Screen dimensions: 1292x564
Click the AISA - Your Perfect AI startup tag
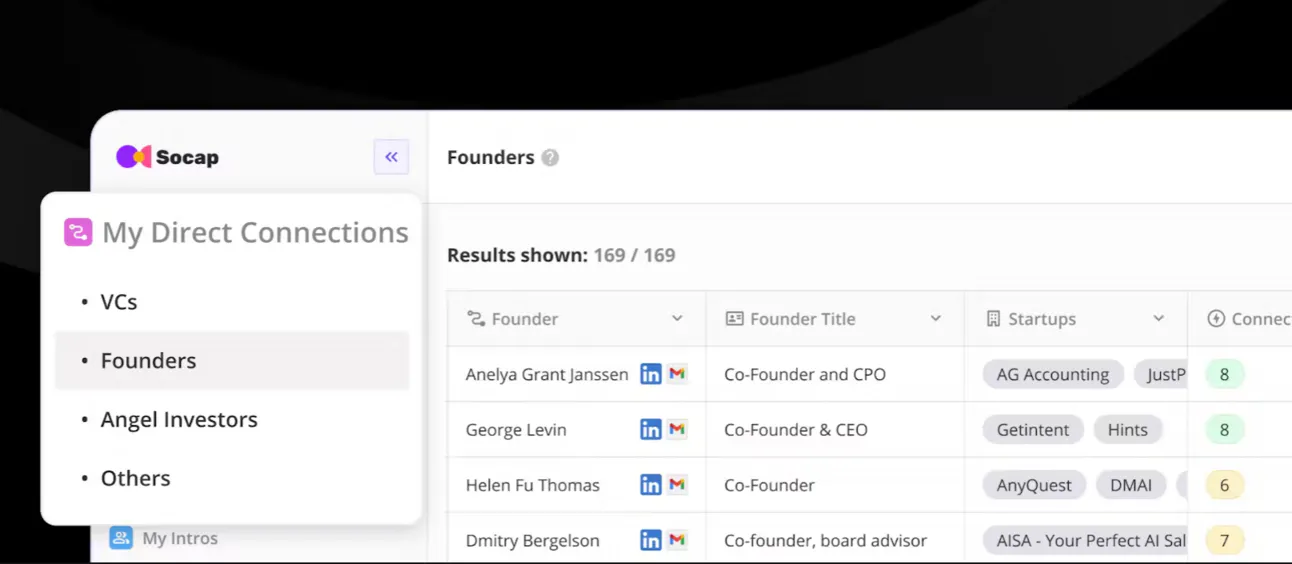(x=1085, y=540)
